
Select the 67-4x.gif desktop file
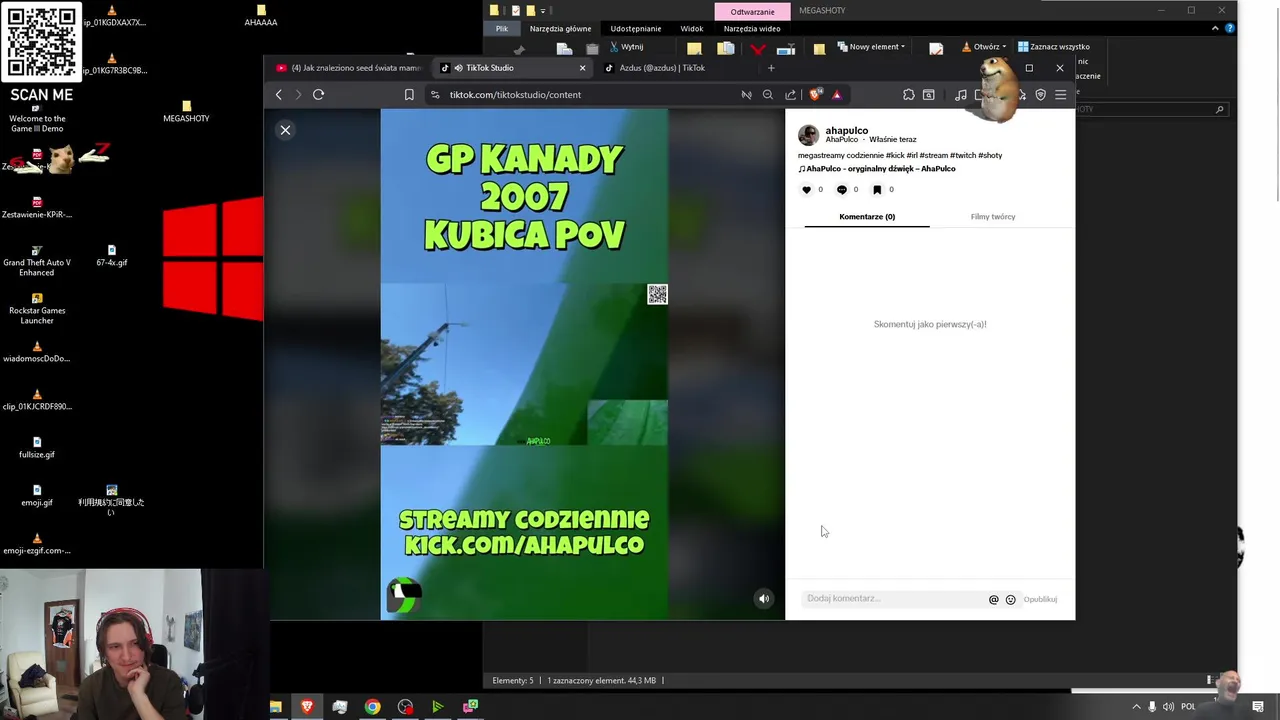[112, 256]
